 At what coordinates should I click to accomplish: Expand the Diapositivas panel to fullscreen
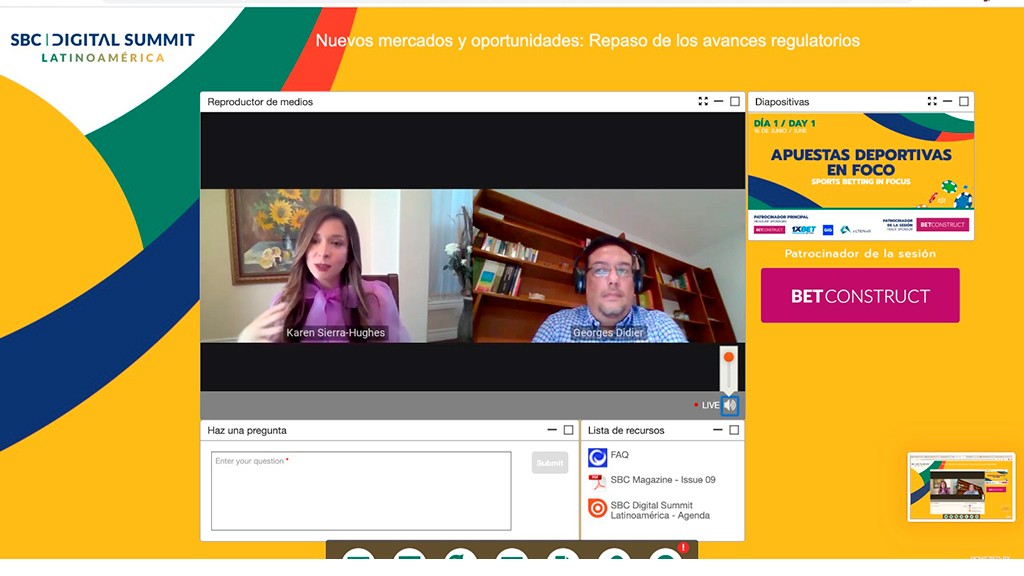(x=932, y=101)
